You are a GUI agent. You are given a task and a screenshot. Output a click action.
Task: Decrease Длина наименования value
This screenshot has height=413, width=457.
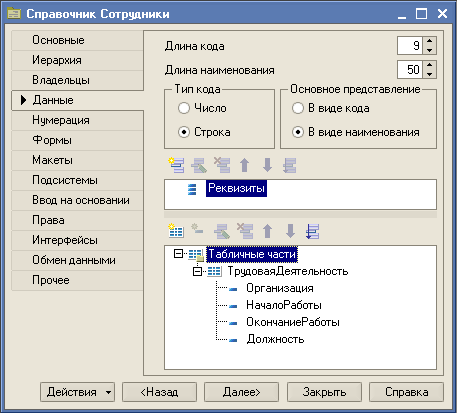[x=430, y=74]
